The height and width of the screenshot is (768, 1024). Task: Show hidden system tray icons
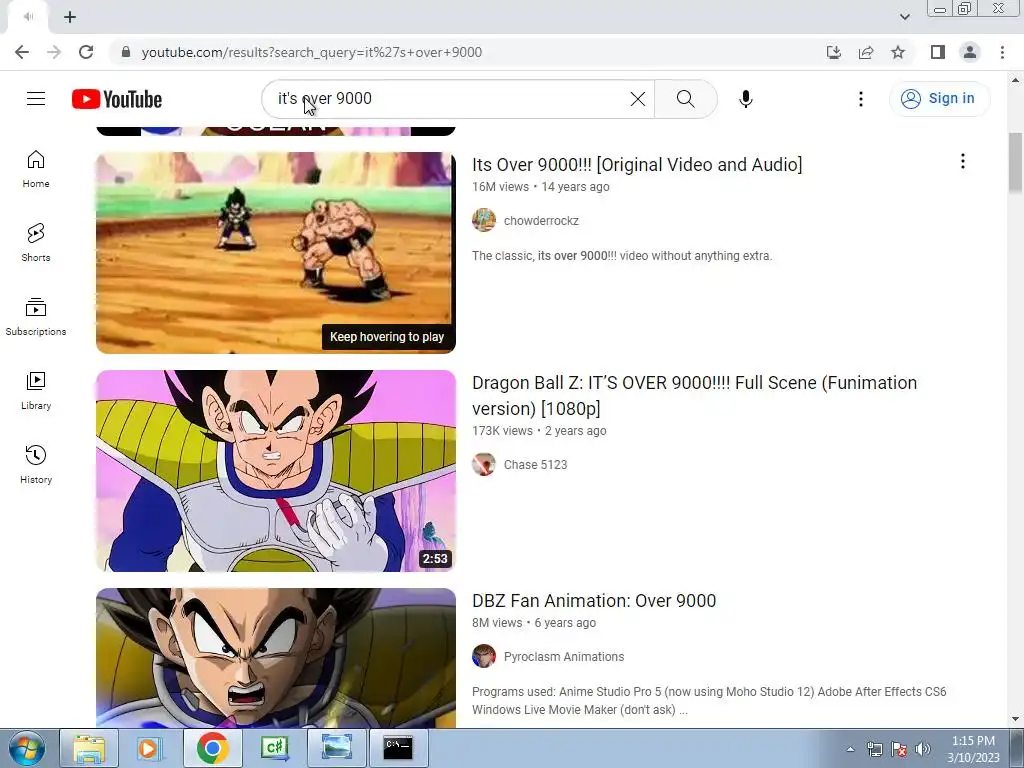pos(850,749)
